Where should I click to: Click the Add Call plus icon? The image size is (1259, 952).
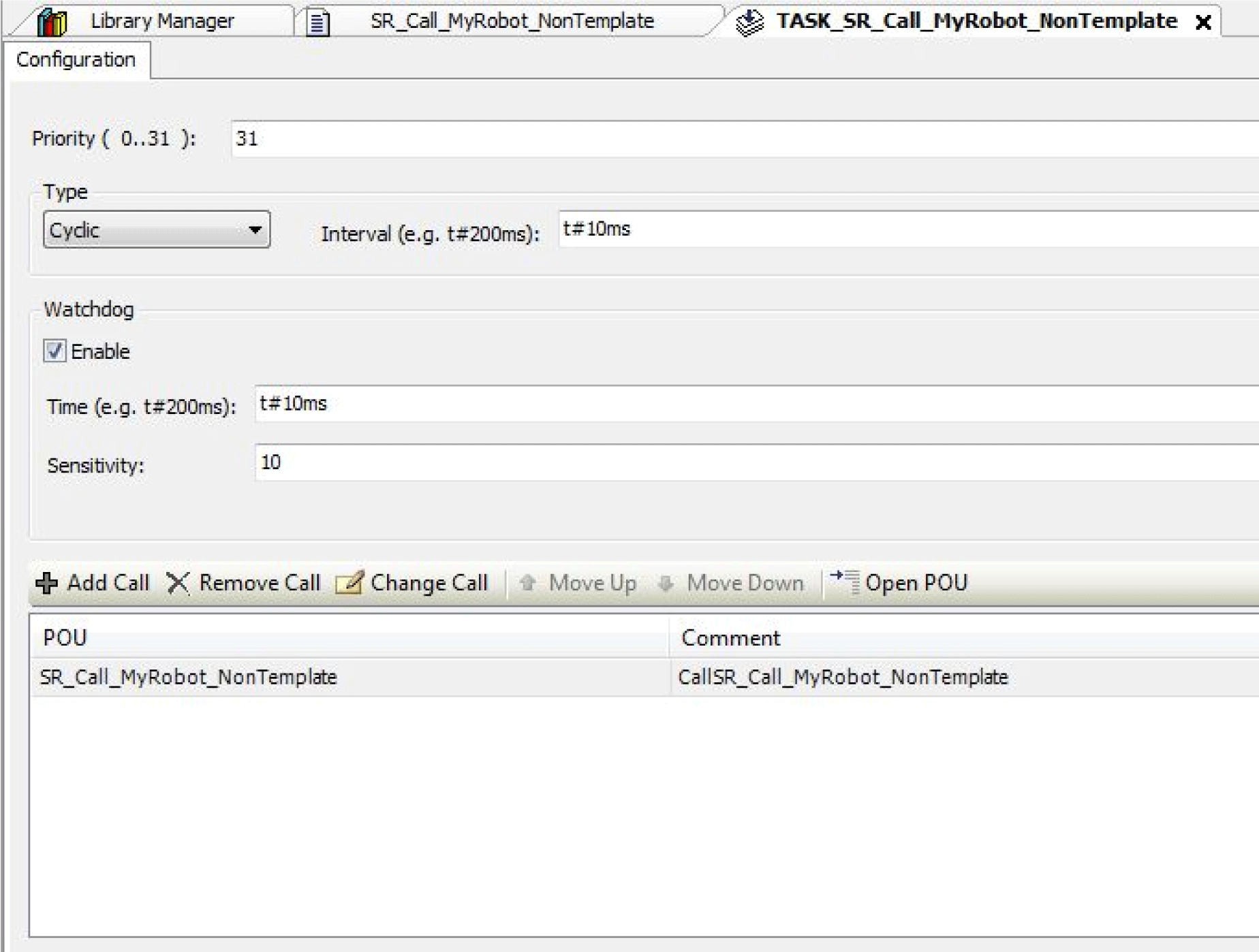click(46, 583)
